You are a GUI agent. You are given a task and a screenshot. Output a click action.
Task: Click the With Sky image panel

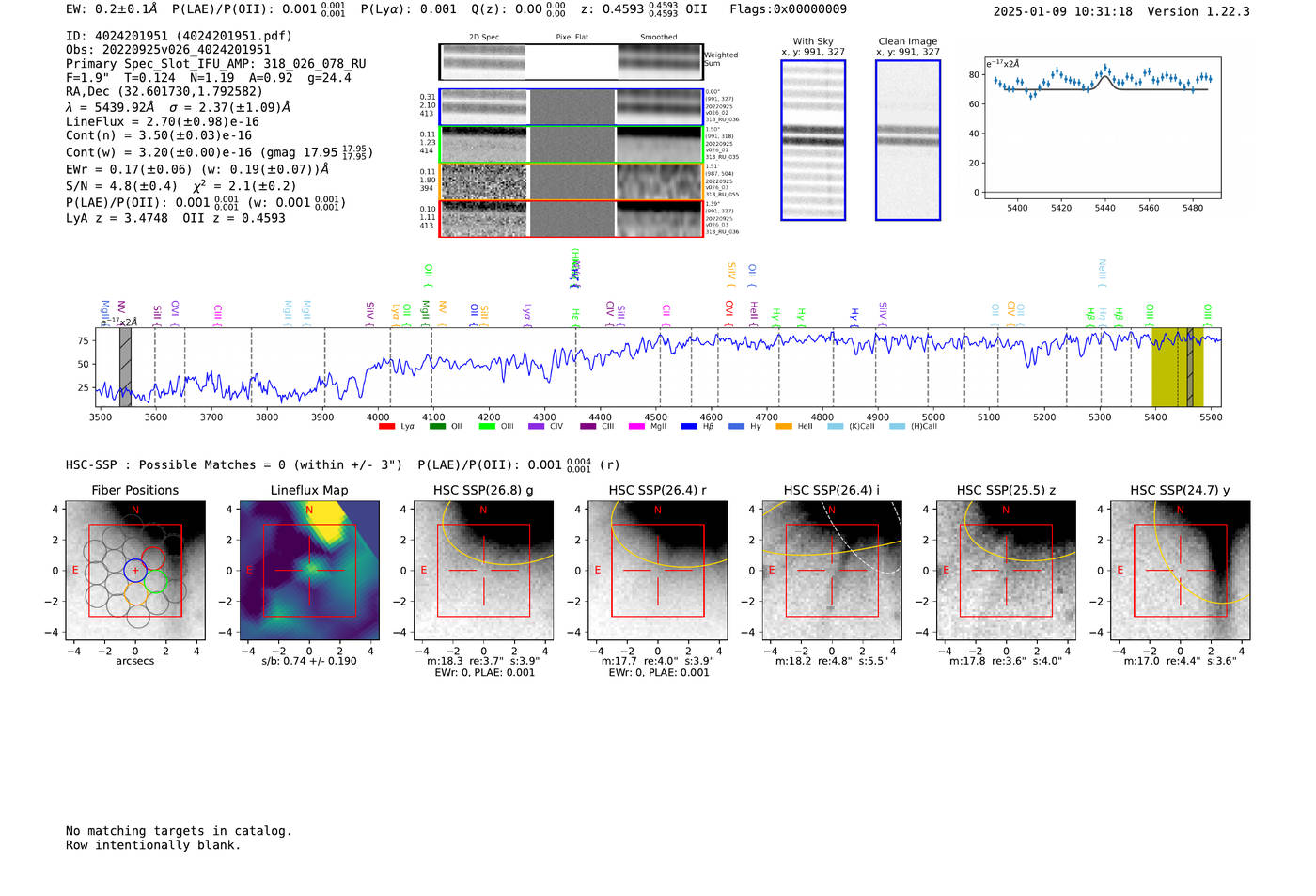click(813, 140)
